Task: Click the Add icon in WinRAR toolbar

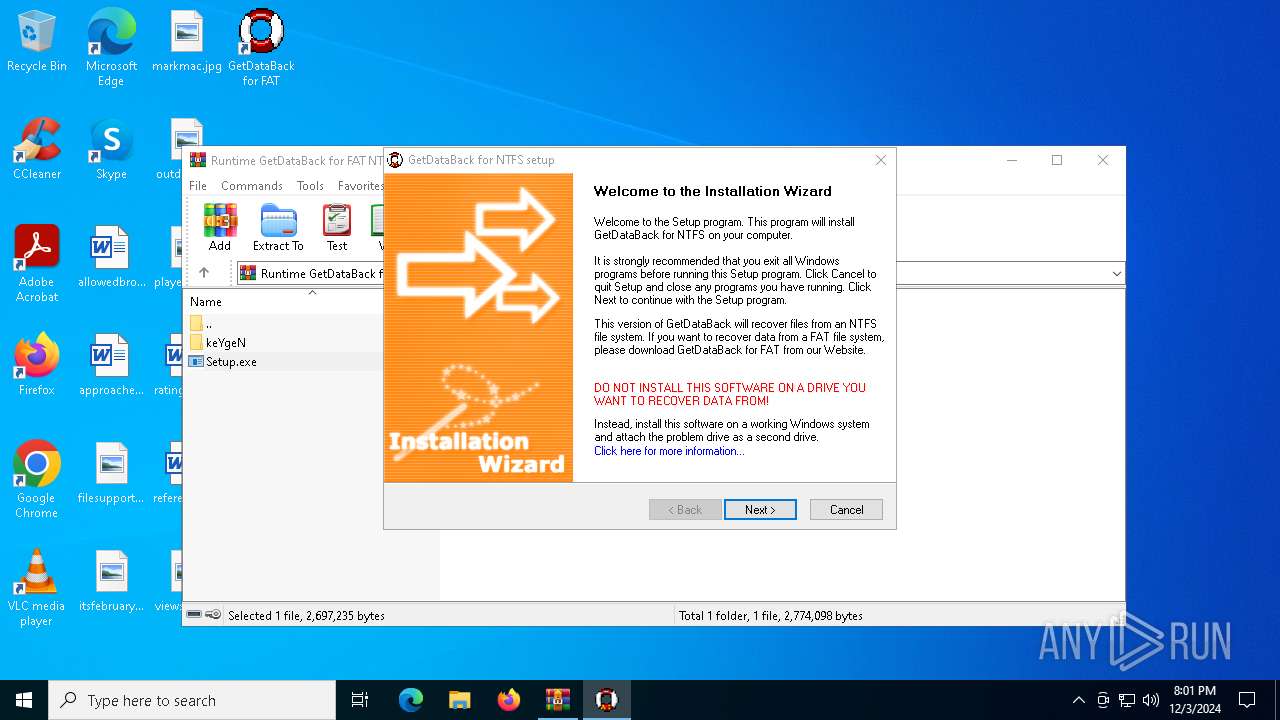Action: pyautogui.click(x=220, y=228)
